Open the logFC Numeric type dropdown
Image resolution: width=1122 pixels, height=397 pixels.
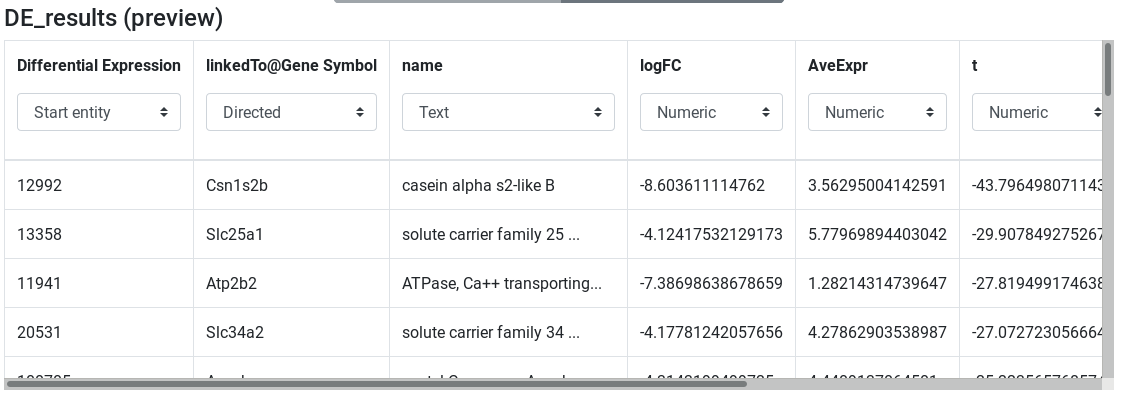(711, 112)
